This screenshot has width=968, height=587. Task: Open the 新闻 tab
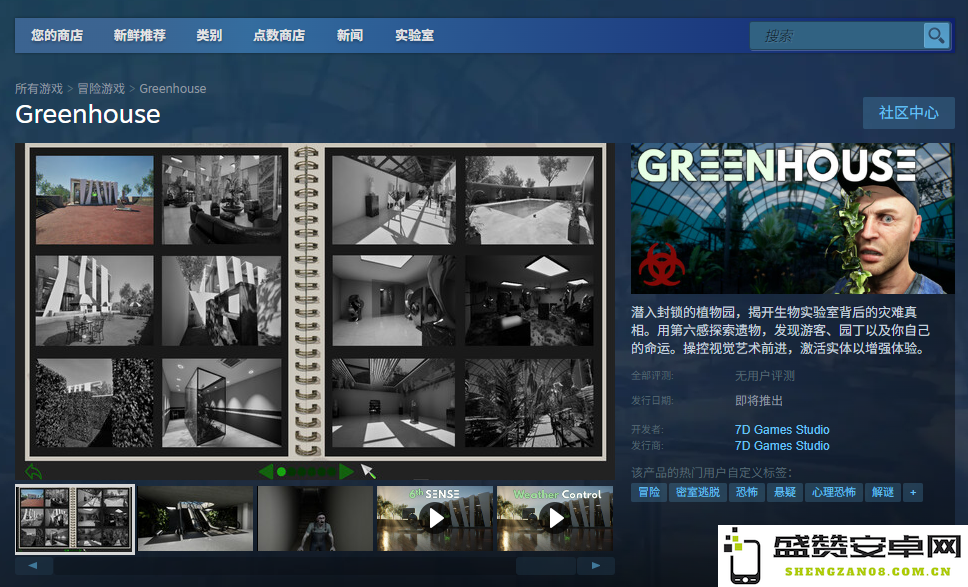click(x=350, y=35)
